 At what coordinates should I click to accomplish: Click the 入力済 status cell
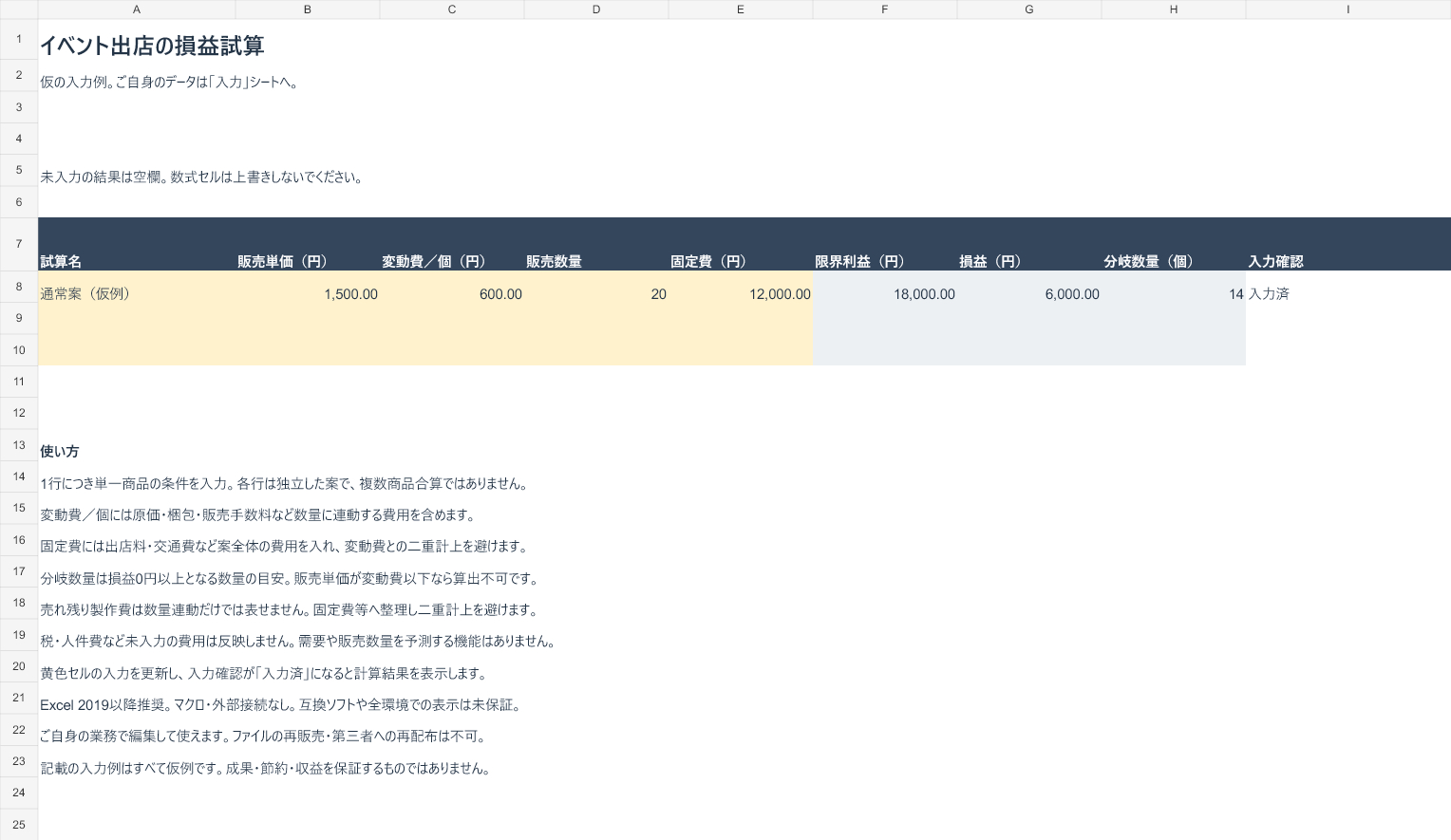[1348, 287]
